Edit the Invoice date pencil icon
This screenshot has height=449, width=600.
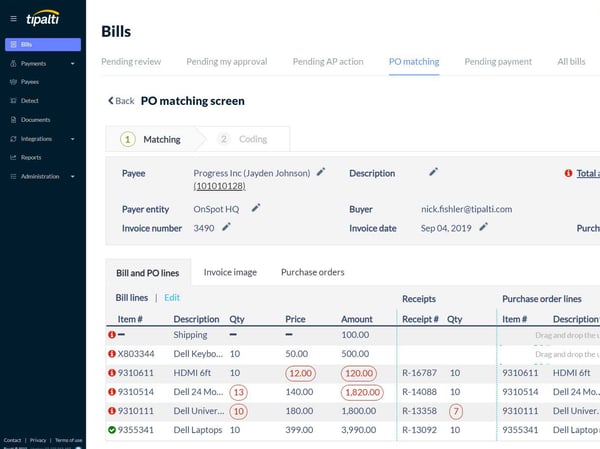[x=483, y=227]
